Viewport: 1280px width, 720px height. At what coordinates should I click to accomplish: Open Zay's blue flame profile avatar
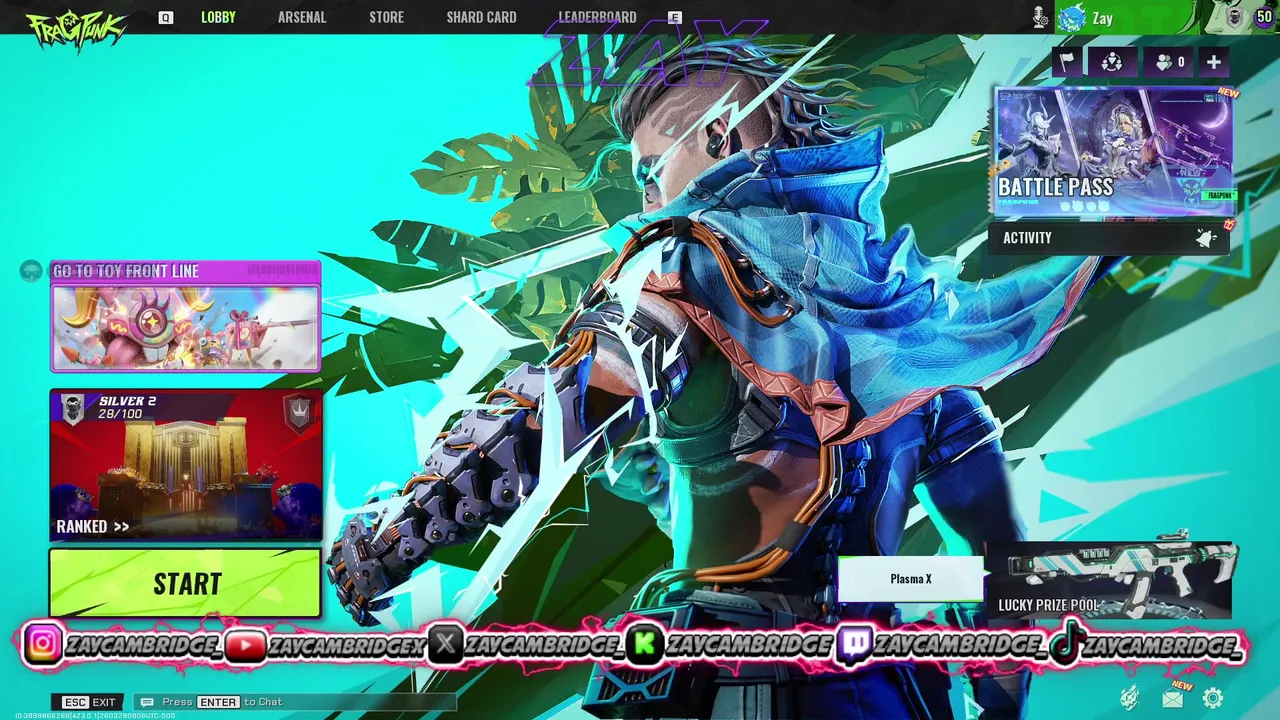[x=1071, y=17]
